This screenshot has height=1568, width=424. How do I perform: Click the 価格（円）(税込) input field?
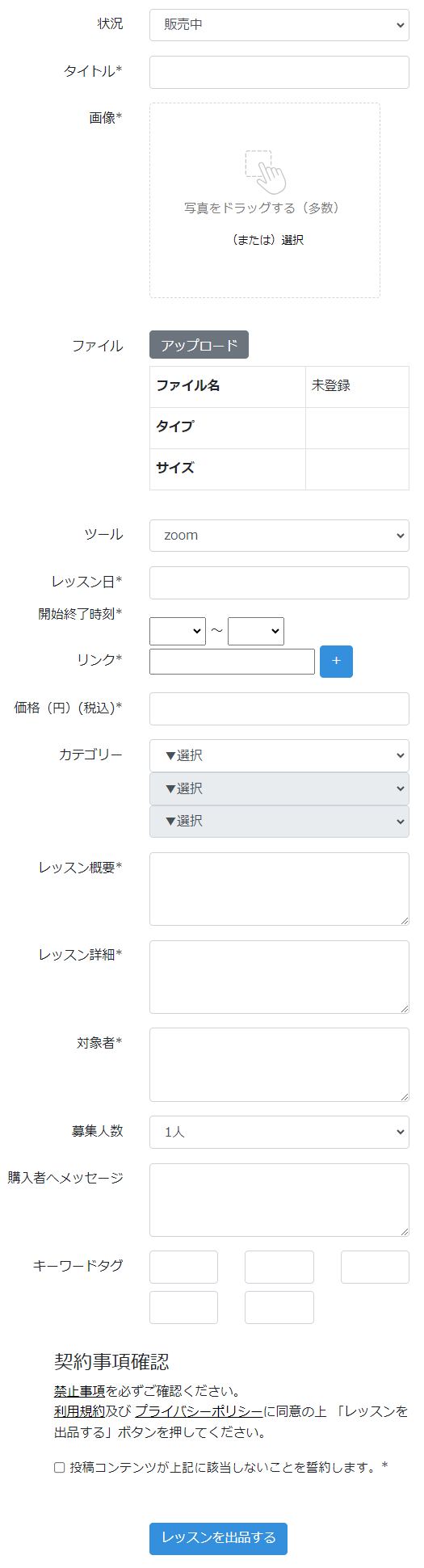[x=279, y=708]
